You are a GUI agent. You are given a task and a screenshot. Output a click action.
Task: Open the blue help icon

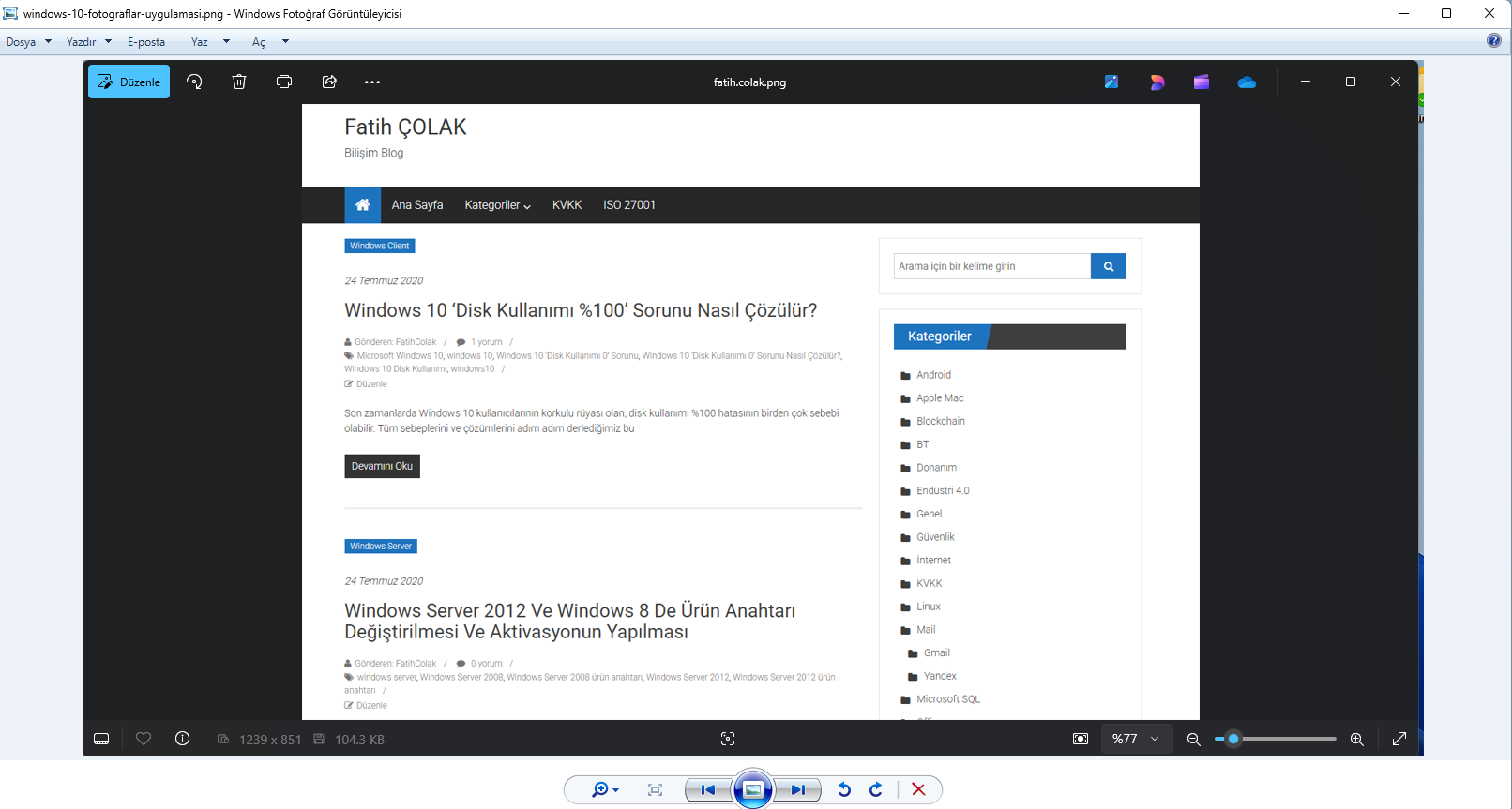tap(1493, 40)
